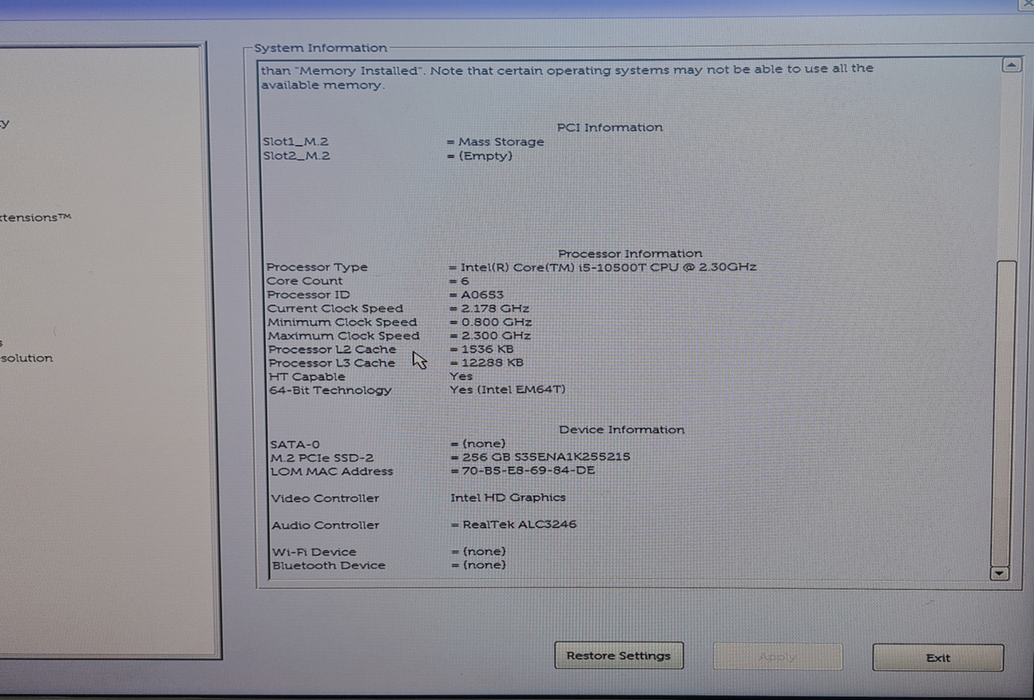
Task: Click the Restore Settings button
Action: tap(619, 655)
